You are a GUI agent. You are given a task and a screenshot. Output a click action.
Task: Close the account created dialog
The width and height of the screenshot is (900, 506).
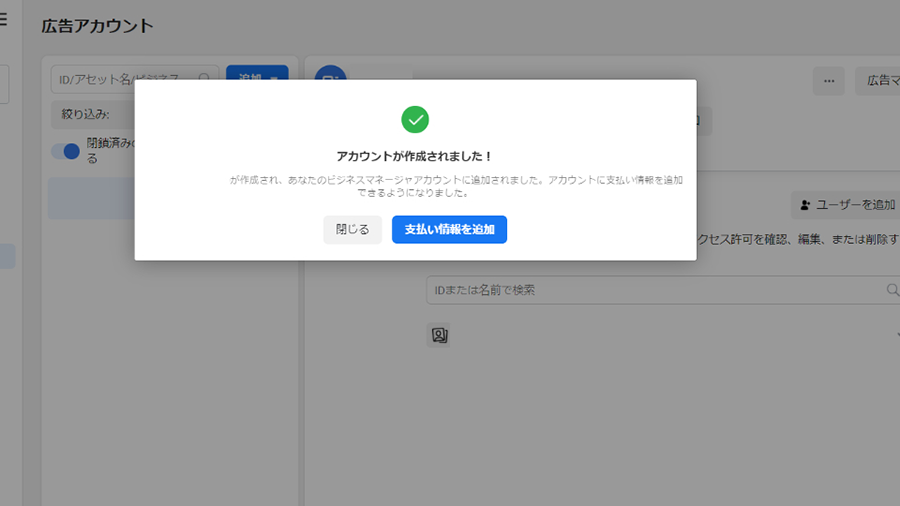[352, 229]
